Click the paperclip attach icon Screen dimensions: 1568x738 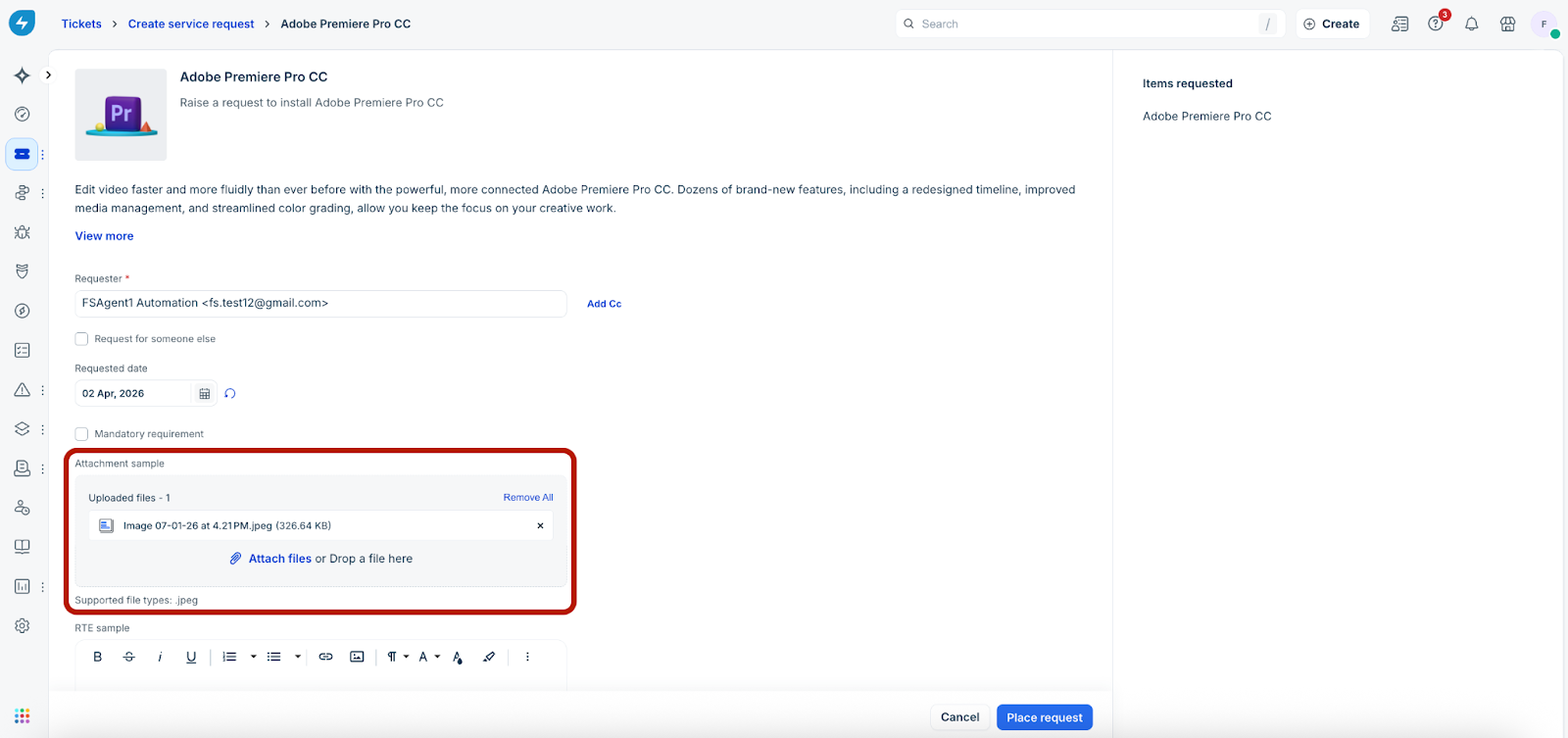click(235, 559)
